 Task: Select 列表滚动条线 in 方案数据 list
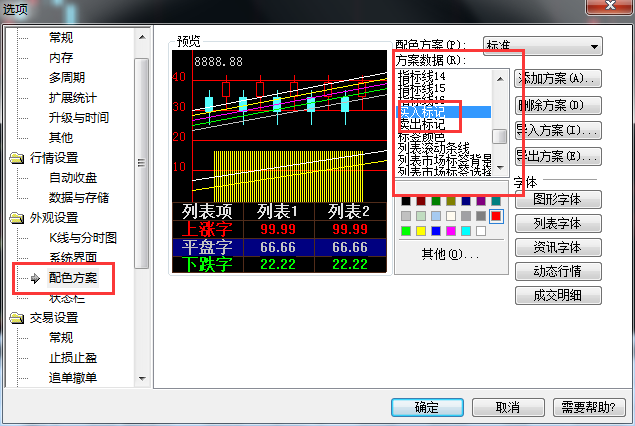point(433,148)
